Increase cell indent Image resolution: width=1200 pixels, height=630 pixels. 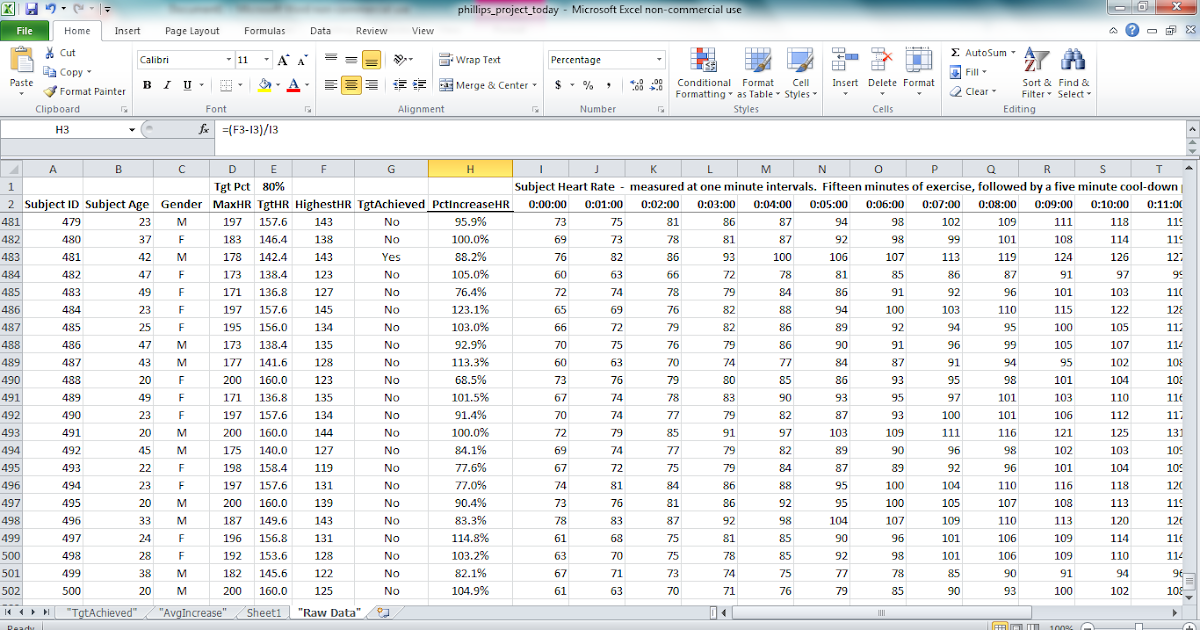pos(419,85)
